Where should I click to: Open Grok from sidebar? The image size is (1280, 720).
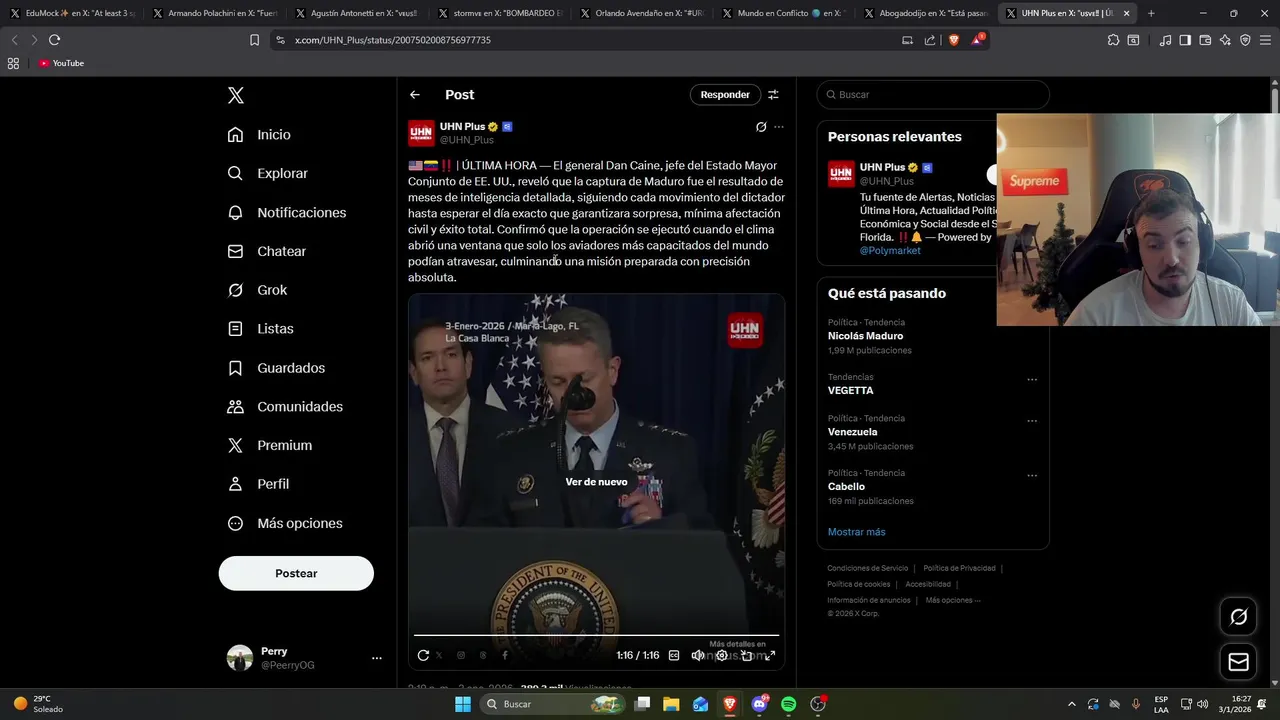[x=257, y=290]
